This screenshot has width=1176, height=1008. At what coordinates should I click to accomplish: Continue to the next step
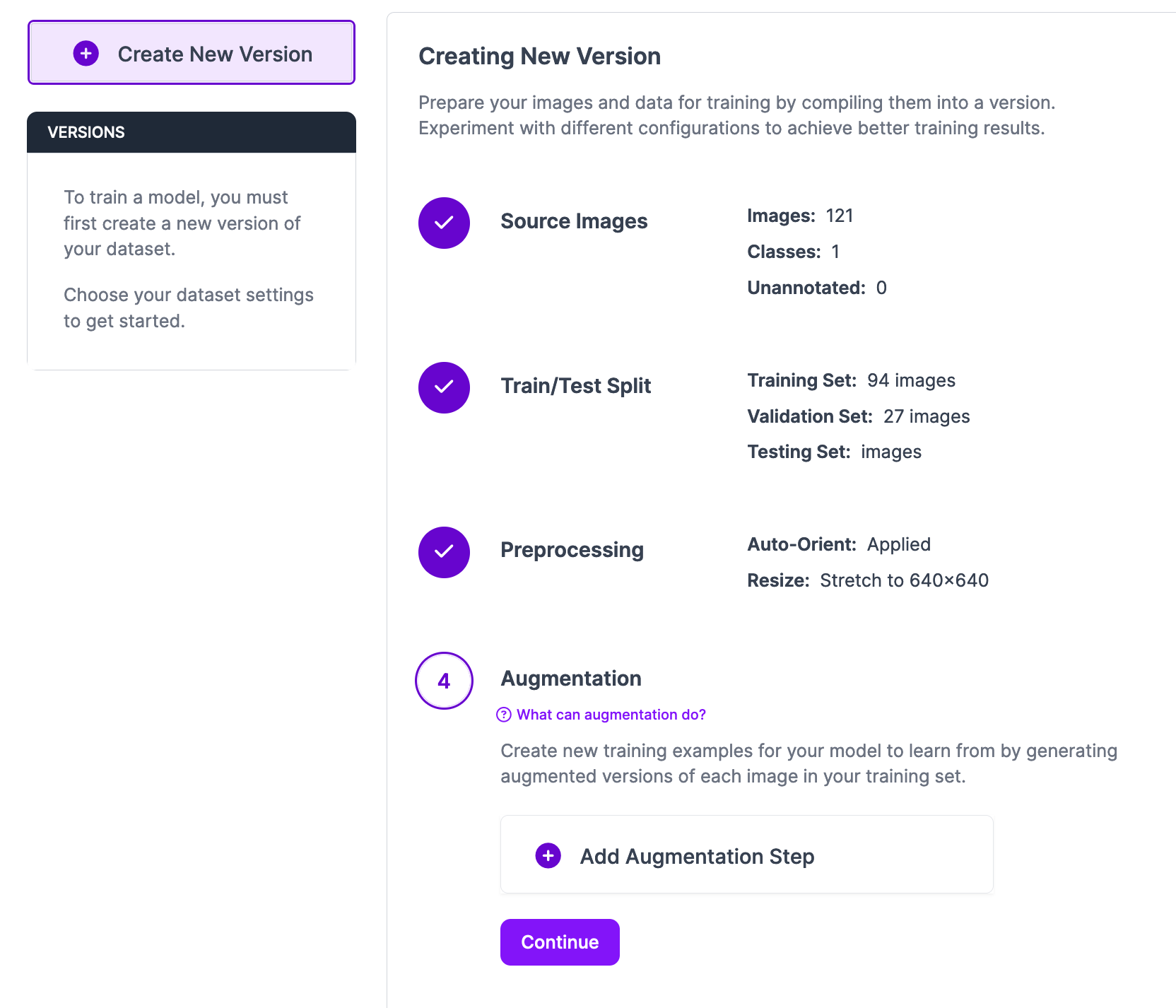click(x=560, y=942)
